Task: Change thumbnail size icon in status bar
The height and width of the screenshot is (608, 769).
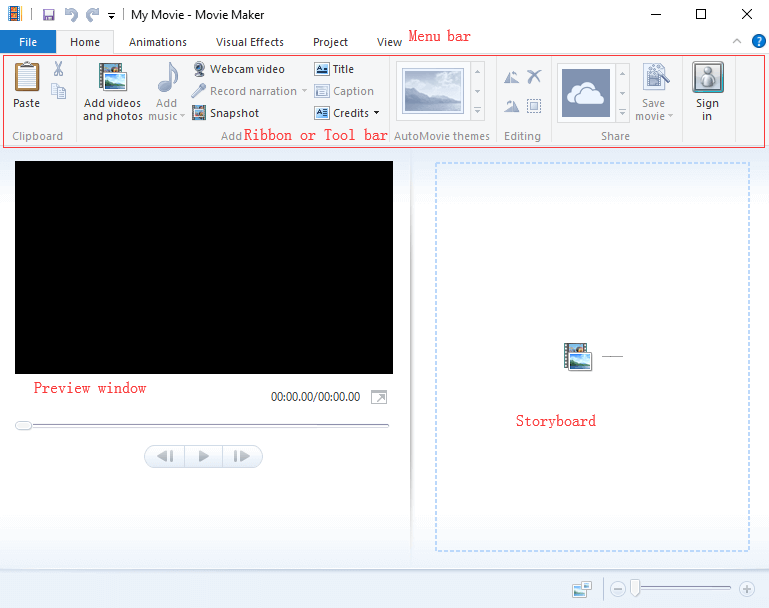Action: tap(582, 588)
